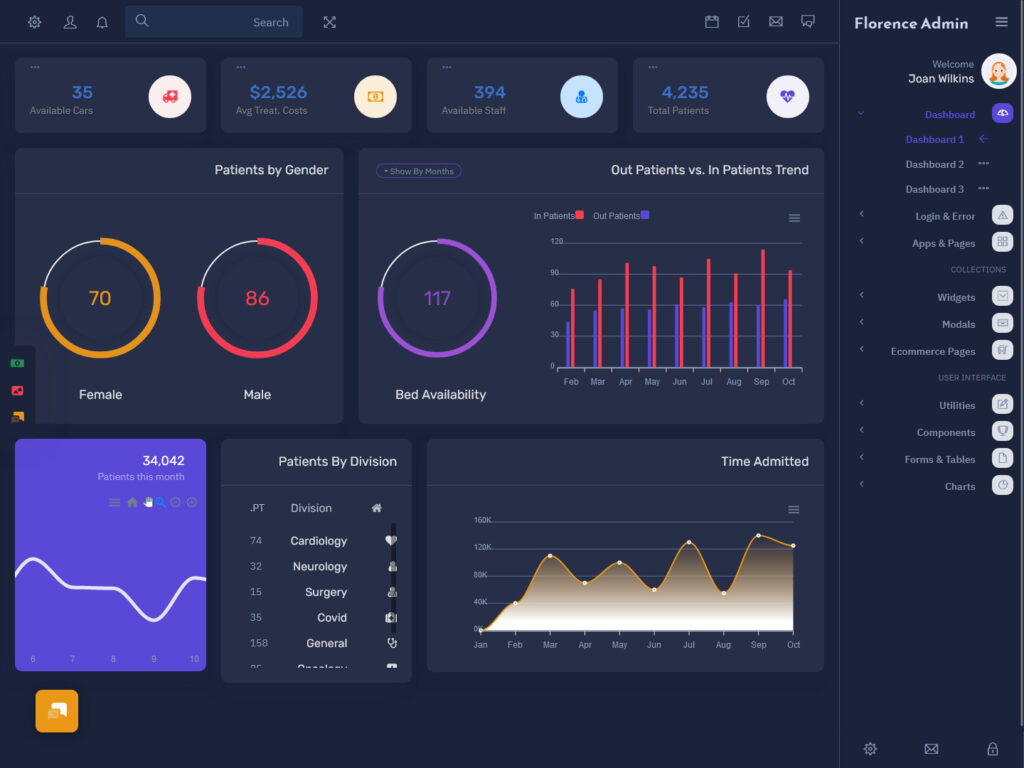Open the Show By Months dropdown
This screenshot has height=768, width=1024.
[x=418, y=171]
